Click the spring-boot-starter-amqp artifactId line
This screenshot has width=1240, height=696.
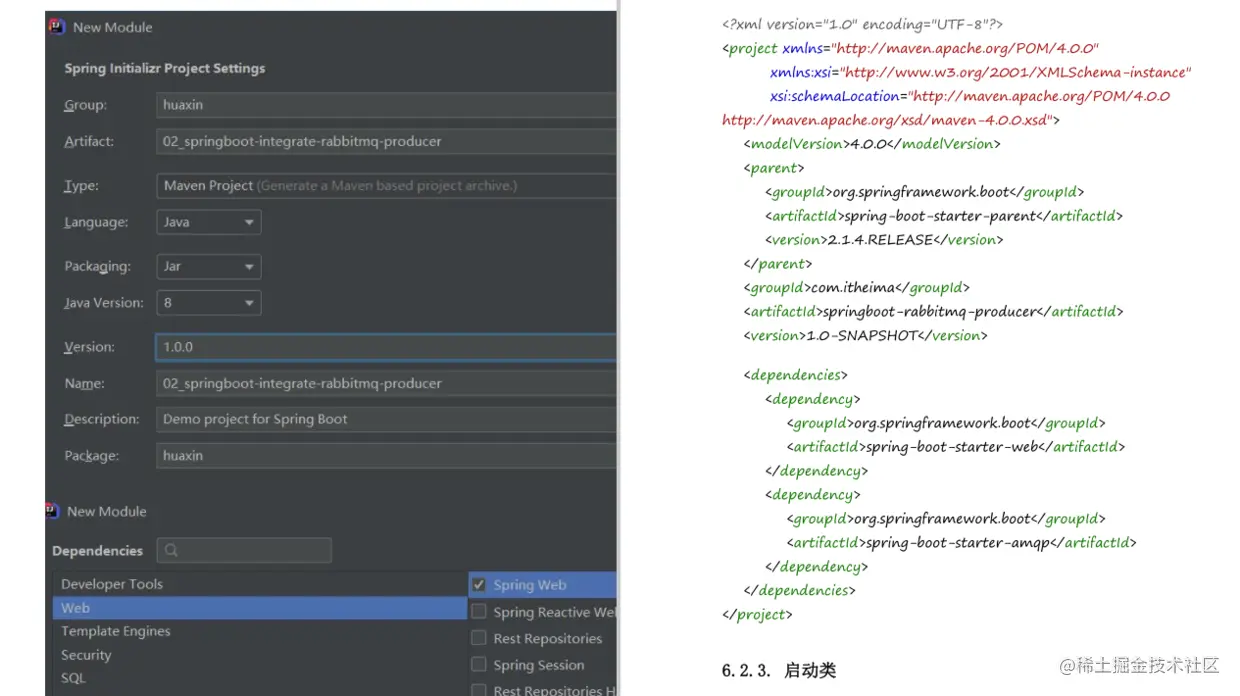tap(962, 543)
